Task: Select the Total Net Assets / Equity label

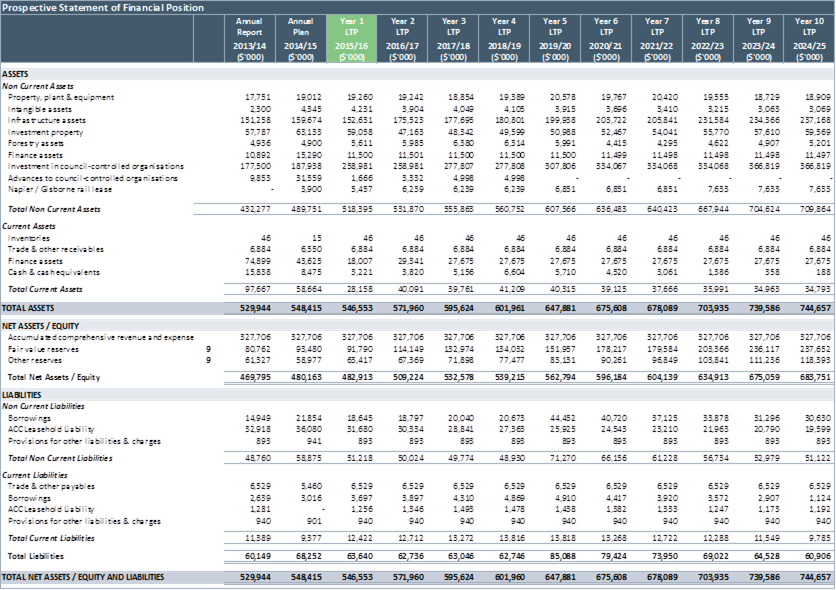Action: point(54,377)
